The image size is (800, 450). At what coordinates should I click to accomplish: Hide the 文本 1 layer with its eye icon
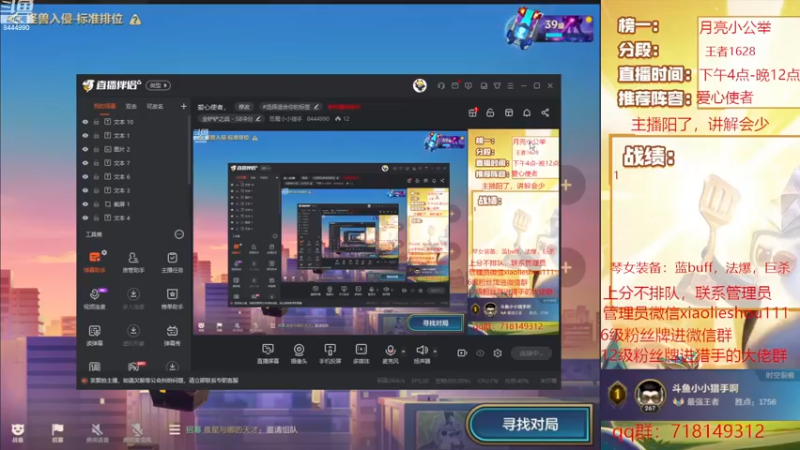click(x=85, y=136)
